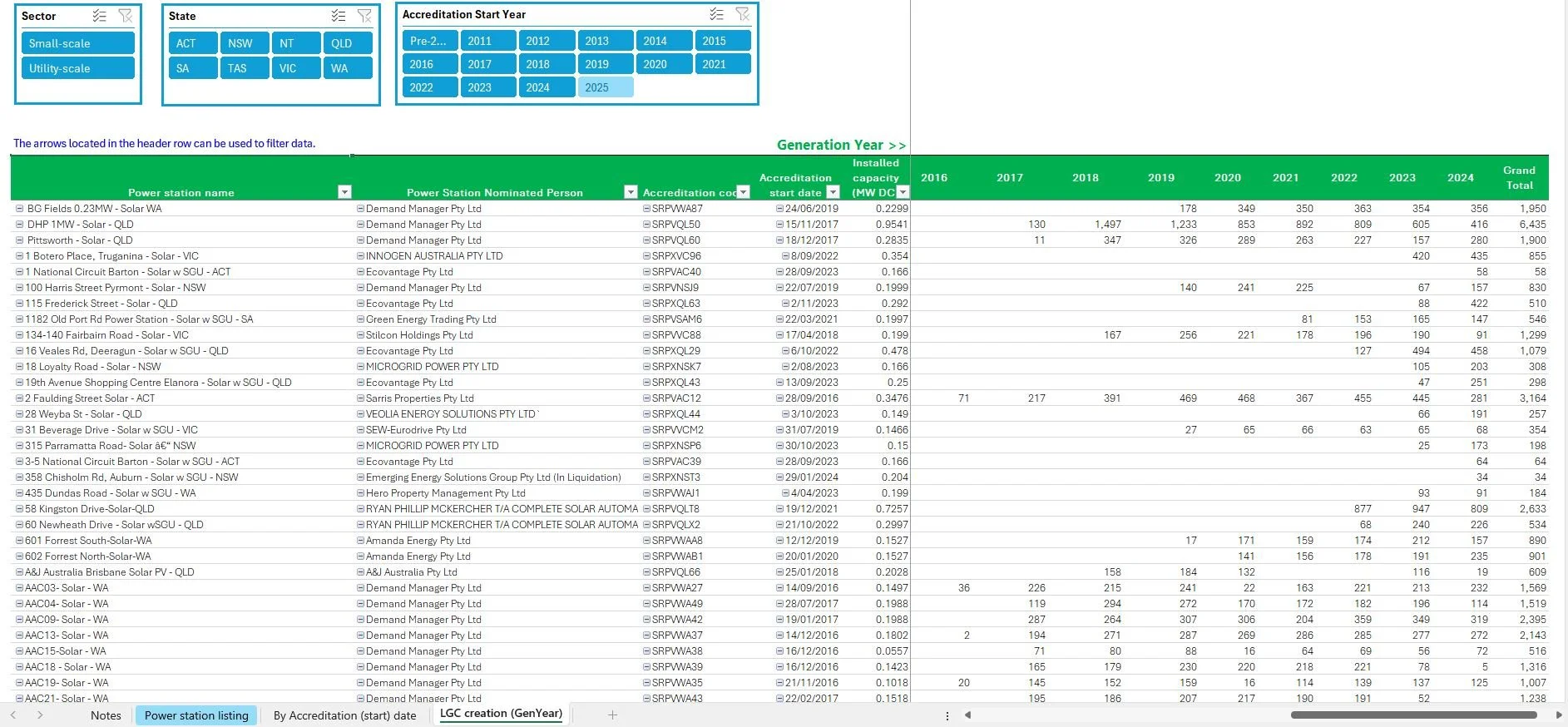Collapse the AAC03- Solar - WA row
Viewport: 1568px width, 727px height.
pos(20,588)
